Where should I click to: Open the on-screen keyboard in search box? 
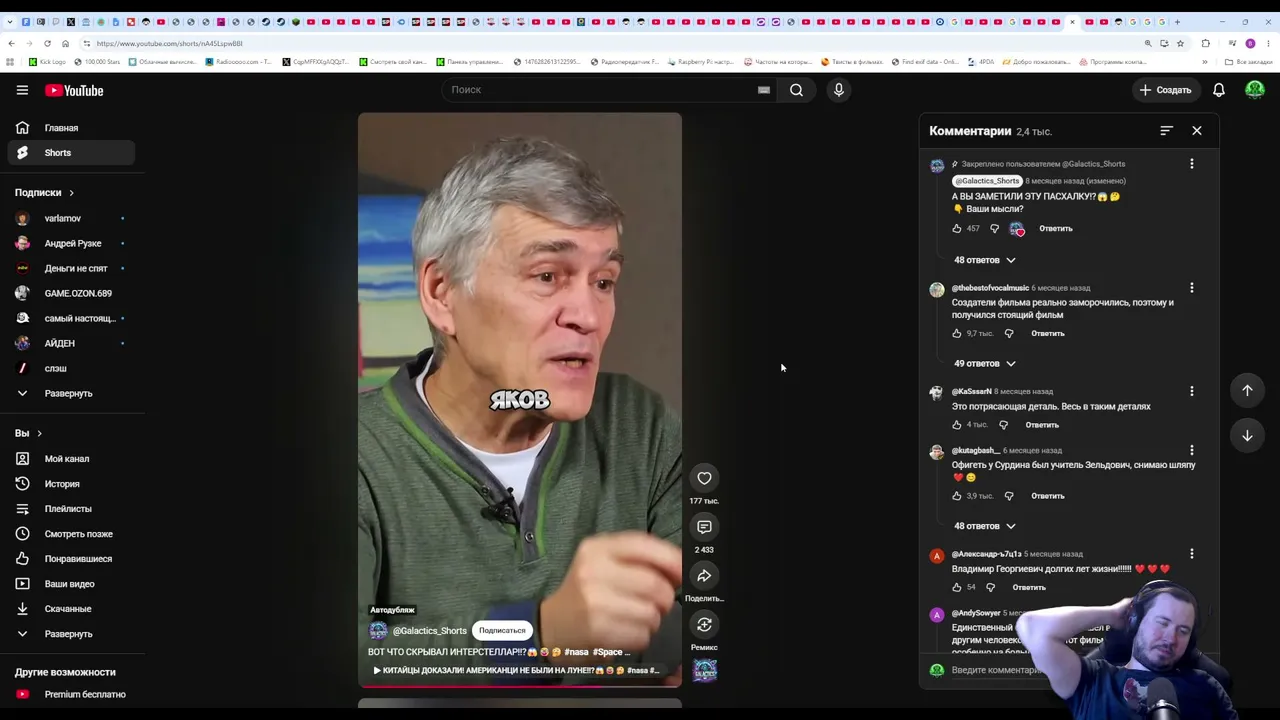[x=764, y=90]
